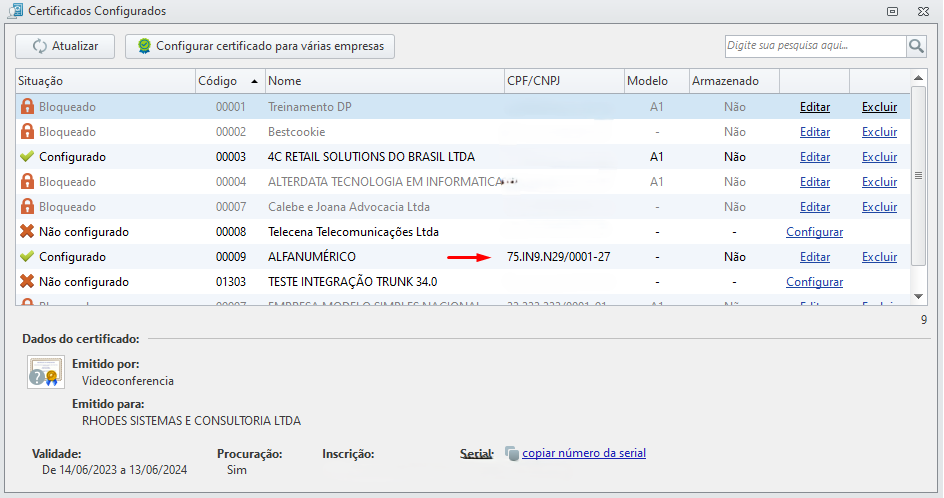
Task: Click the vertical scrollbar thumb
Action: point(918,175)
